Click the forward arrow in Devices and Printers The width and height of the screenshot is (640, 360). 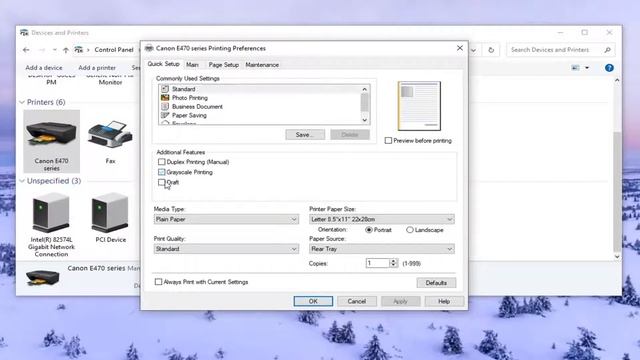(x=42, y=50)
